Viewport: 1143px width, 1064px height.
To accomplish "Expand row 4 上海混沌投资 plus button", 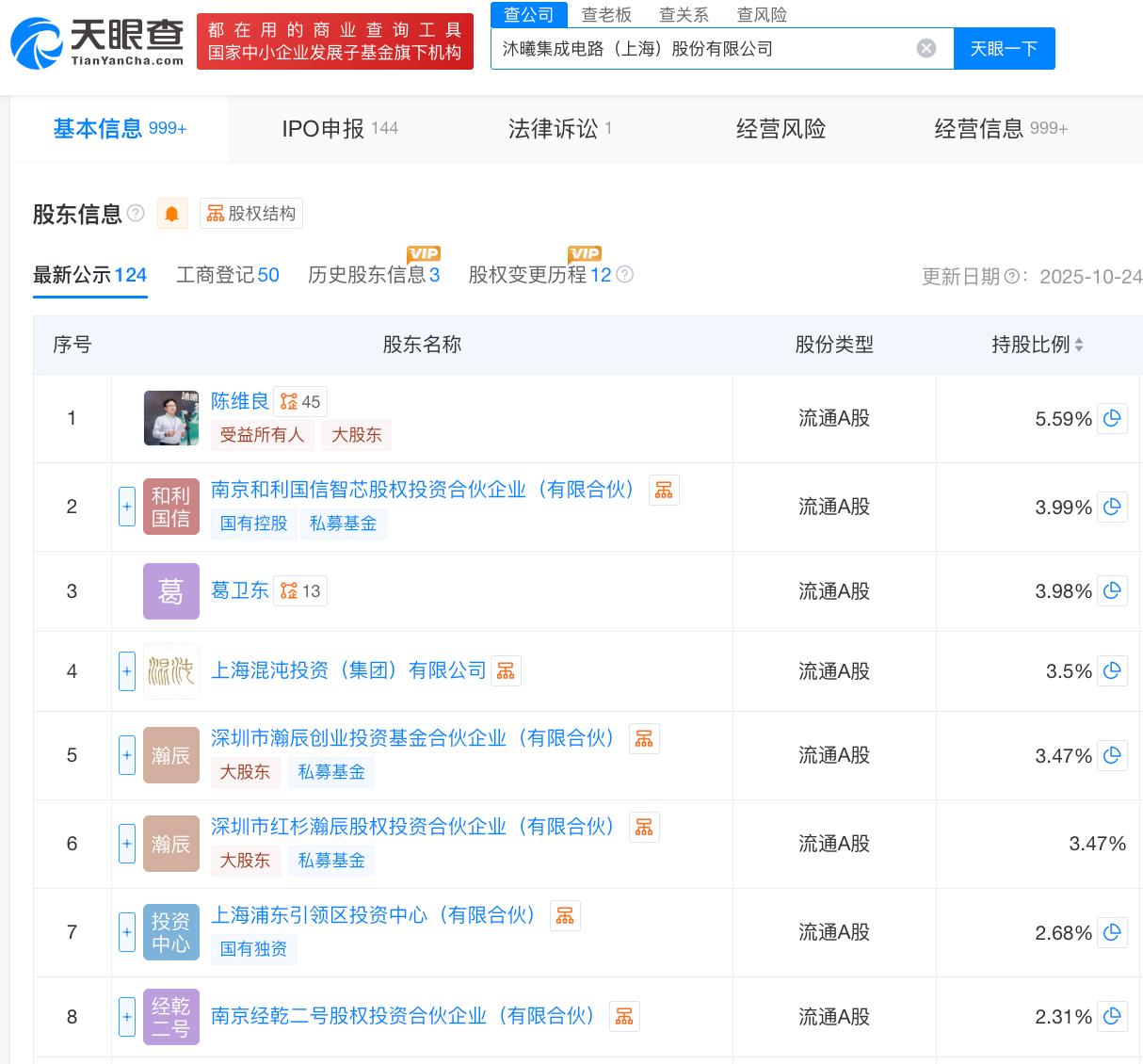I will click(127, 671).
